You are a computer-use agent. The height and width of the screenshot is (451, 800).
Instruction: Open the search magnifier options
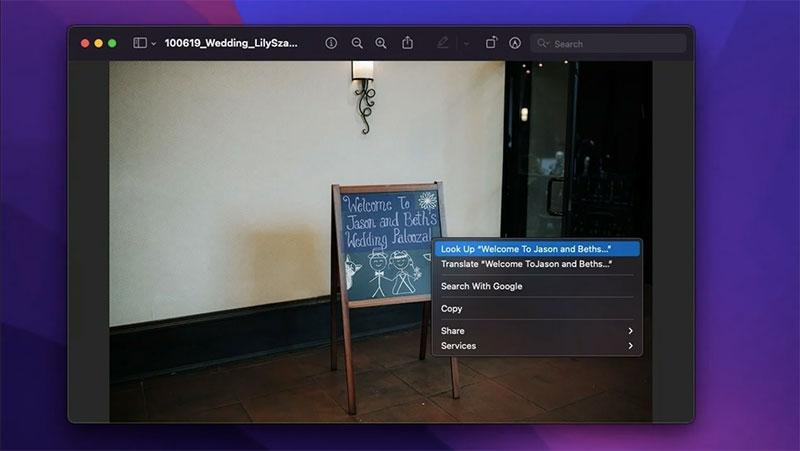pos(543,43)
